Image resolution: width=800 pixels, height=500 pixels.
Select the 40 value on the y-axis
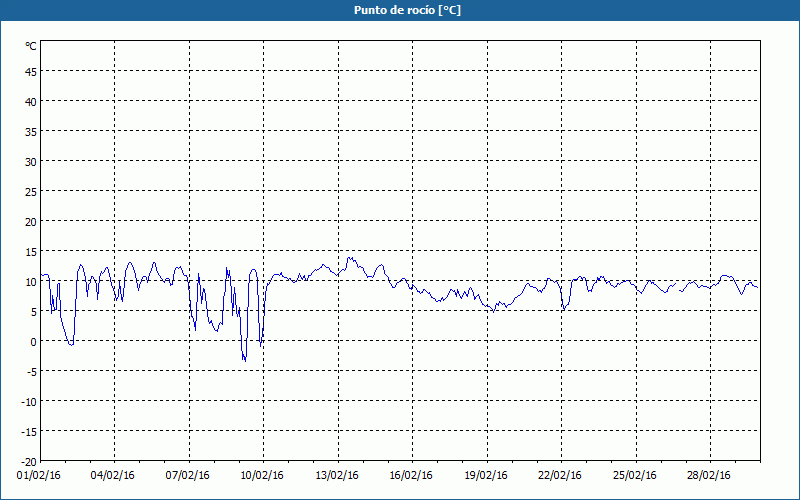[x=31, y=102]
